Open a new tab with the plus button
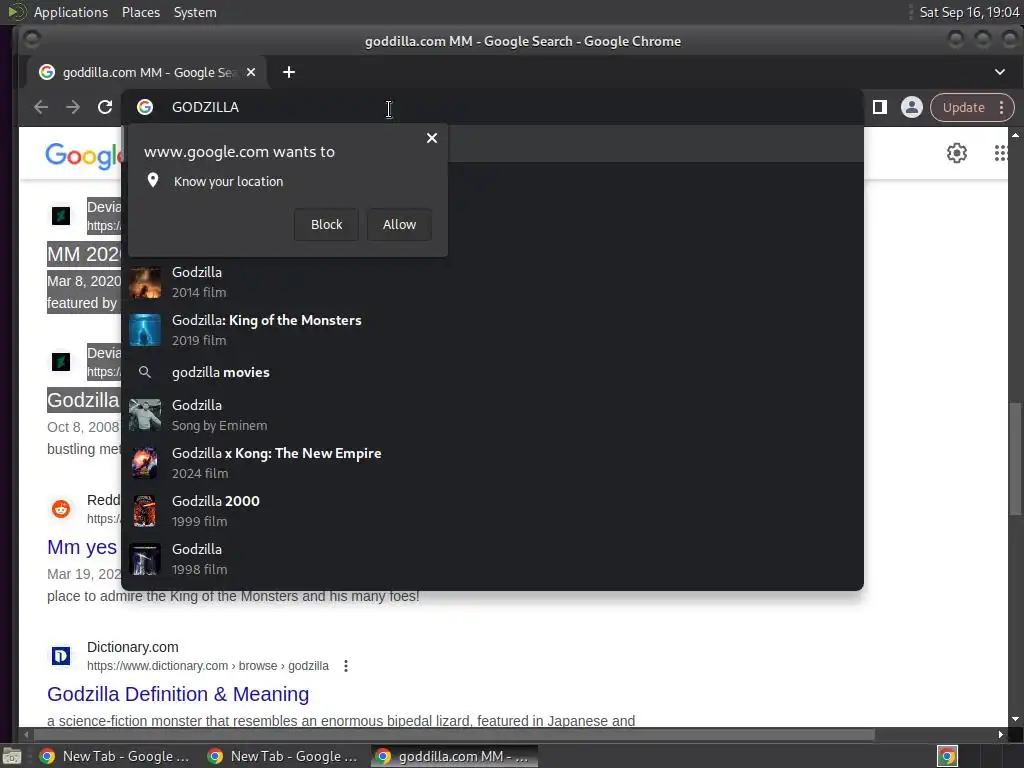 pos(289,72)
